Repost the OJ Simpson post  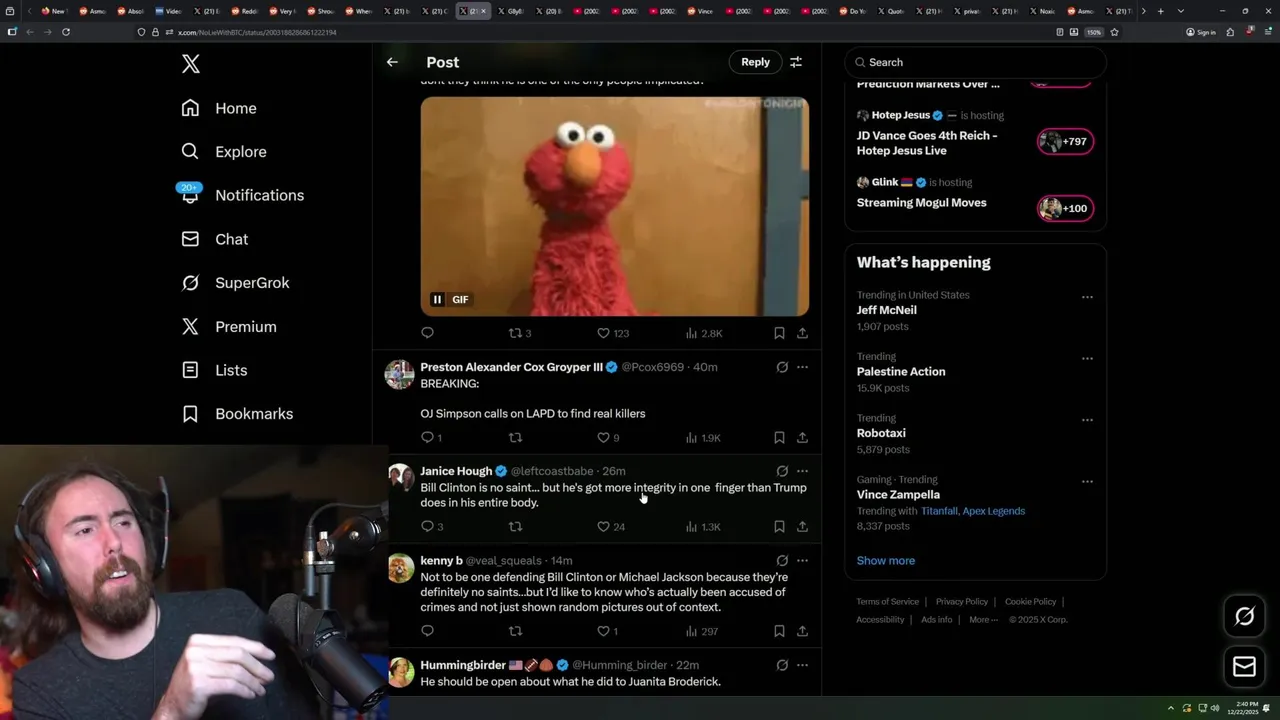(x=516, y=437)
